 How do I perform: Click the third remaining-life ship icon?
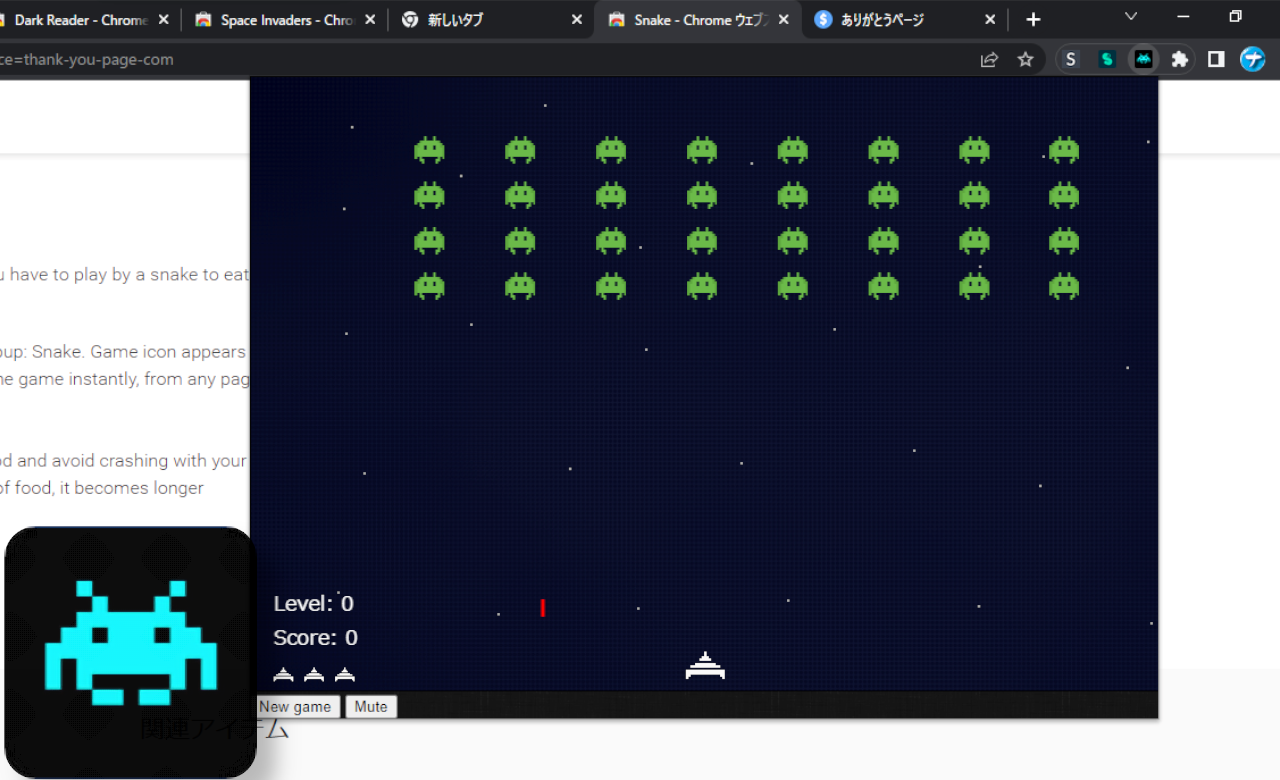coord(345,675)
